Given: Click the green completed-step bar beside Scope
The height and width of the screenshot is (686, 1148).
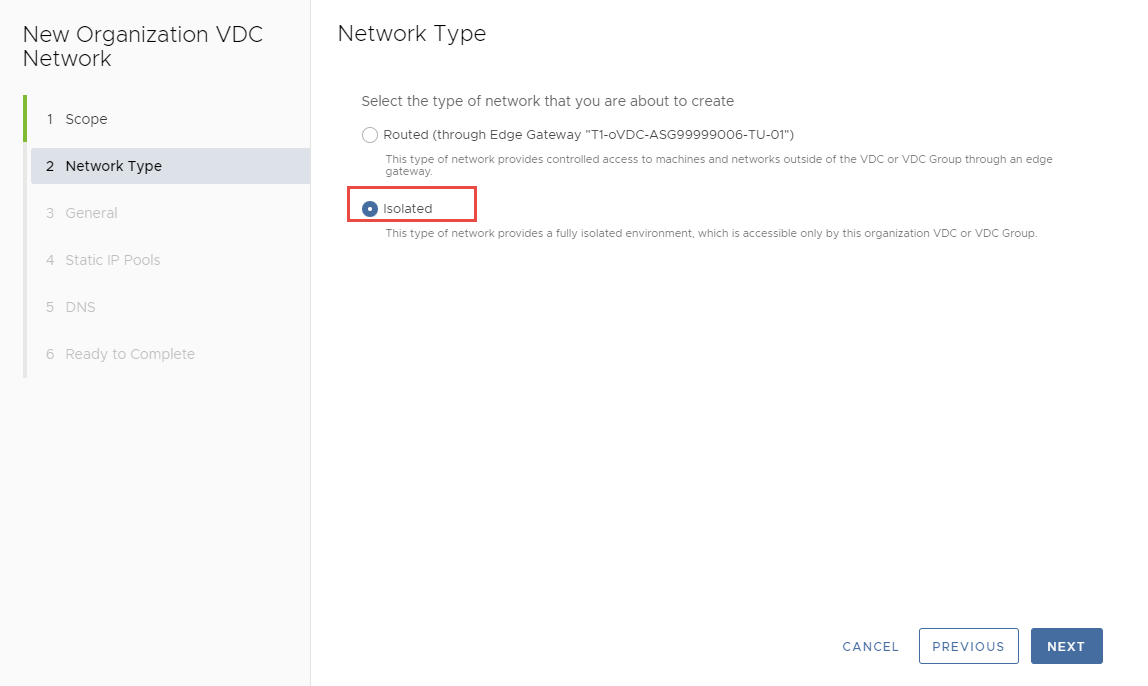Looking at the screenshot, I should tap(25, 119).
